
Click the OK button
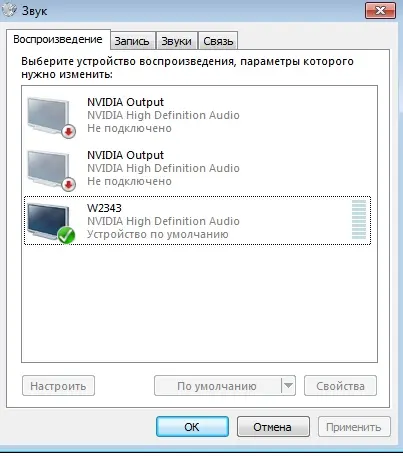(192, 427)
